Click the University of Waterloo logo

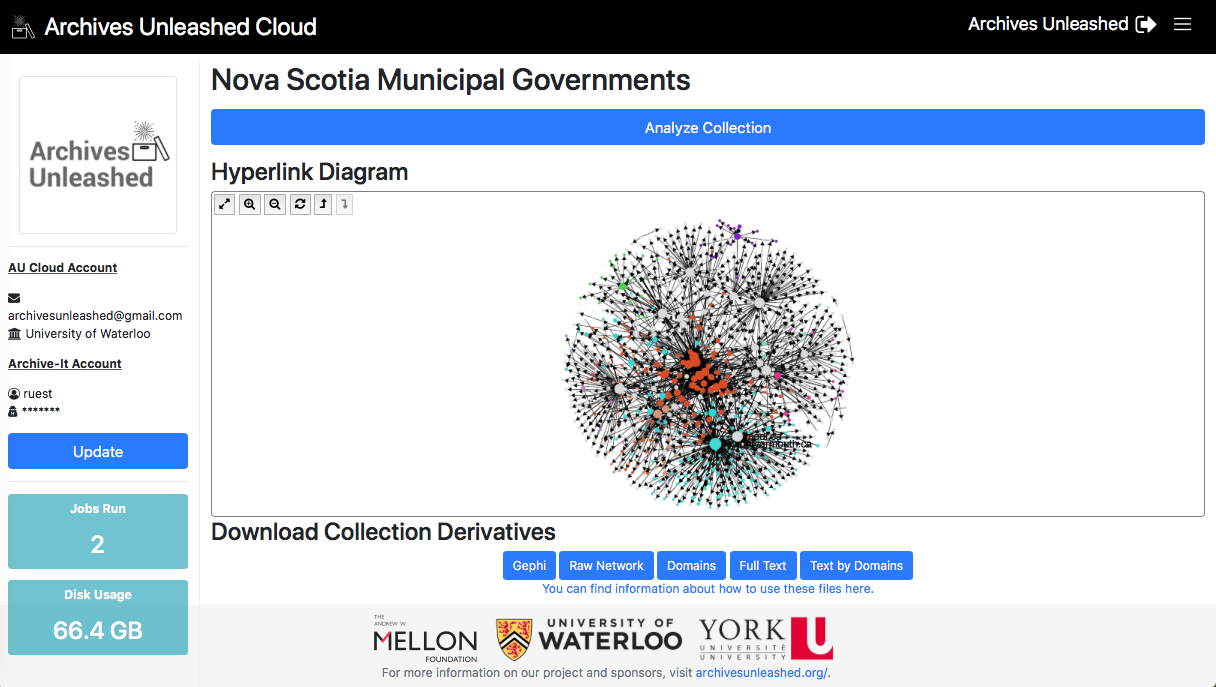589,637
